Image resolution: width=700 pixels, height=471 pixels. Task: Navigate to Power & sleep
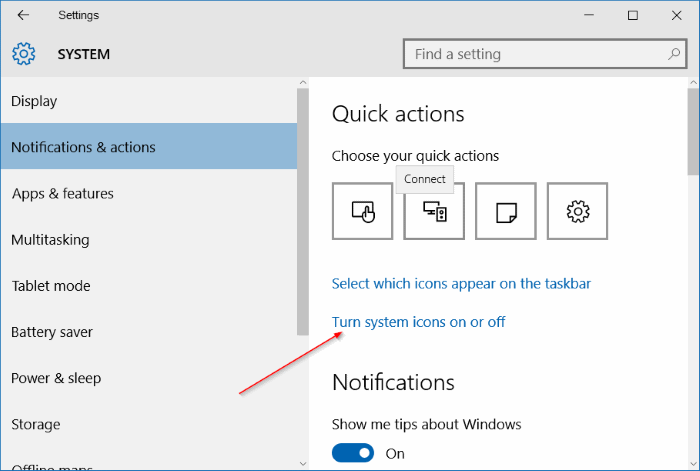(x=56, y=378)
